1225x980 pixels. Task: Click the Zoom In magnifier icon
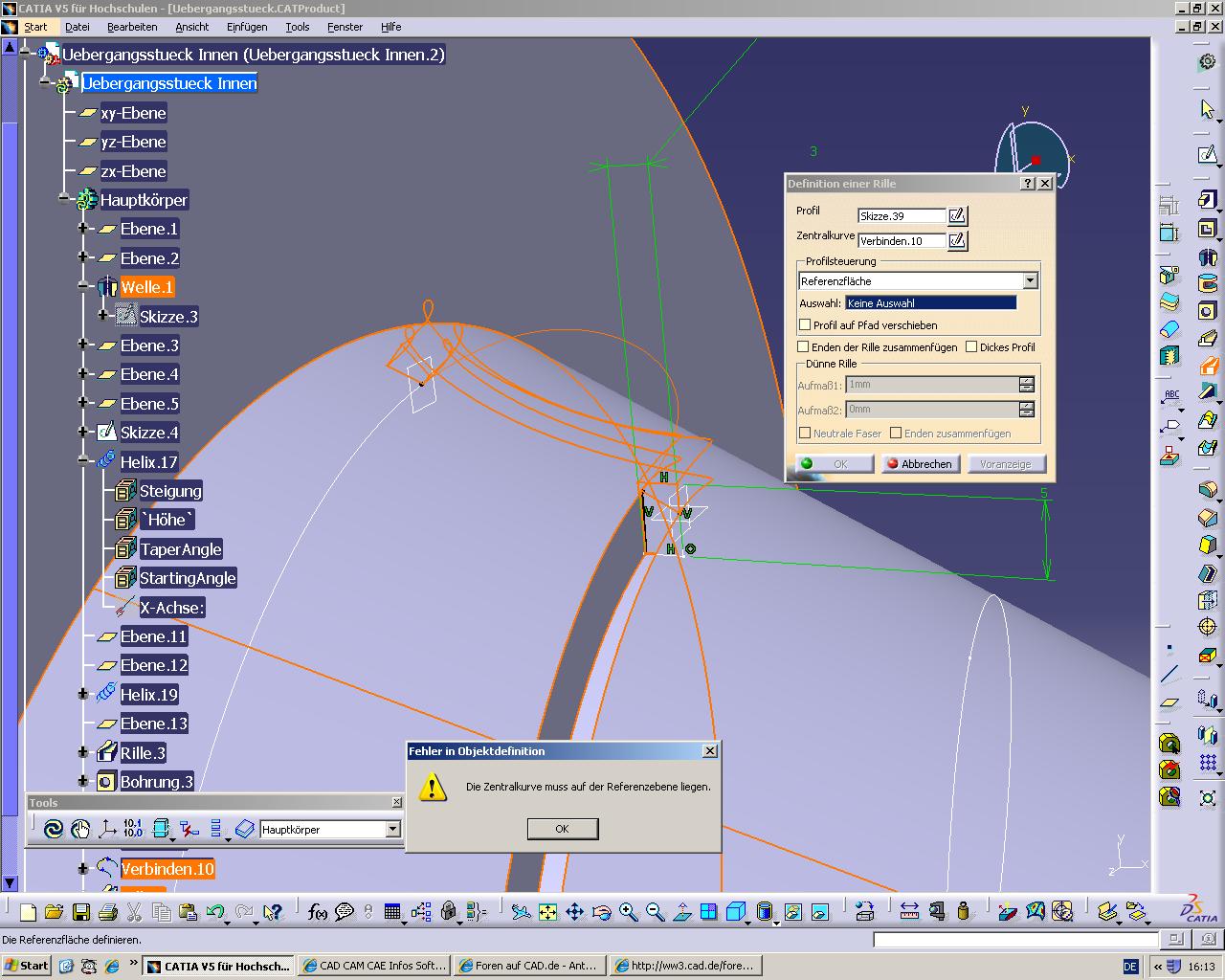(x=628, y=912)
